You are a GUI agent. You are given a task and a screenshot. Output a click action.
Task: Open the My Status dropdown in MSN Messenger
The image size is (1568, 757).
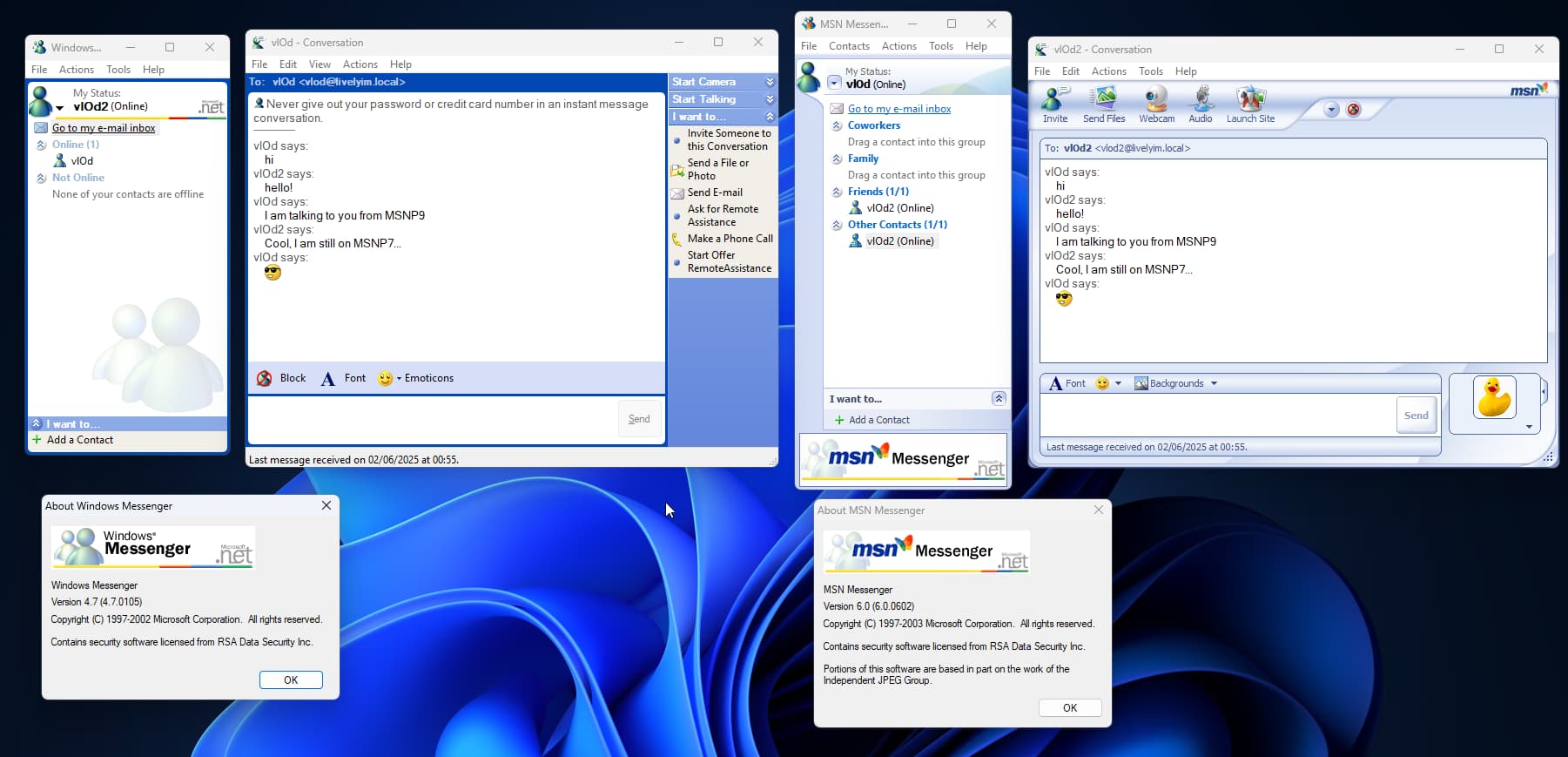tap(834, 84)
